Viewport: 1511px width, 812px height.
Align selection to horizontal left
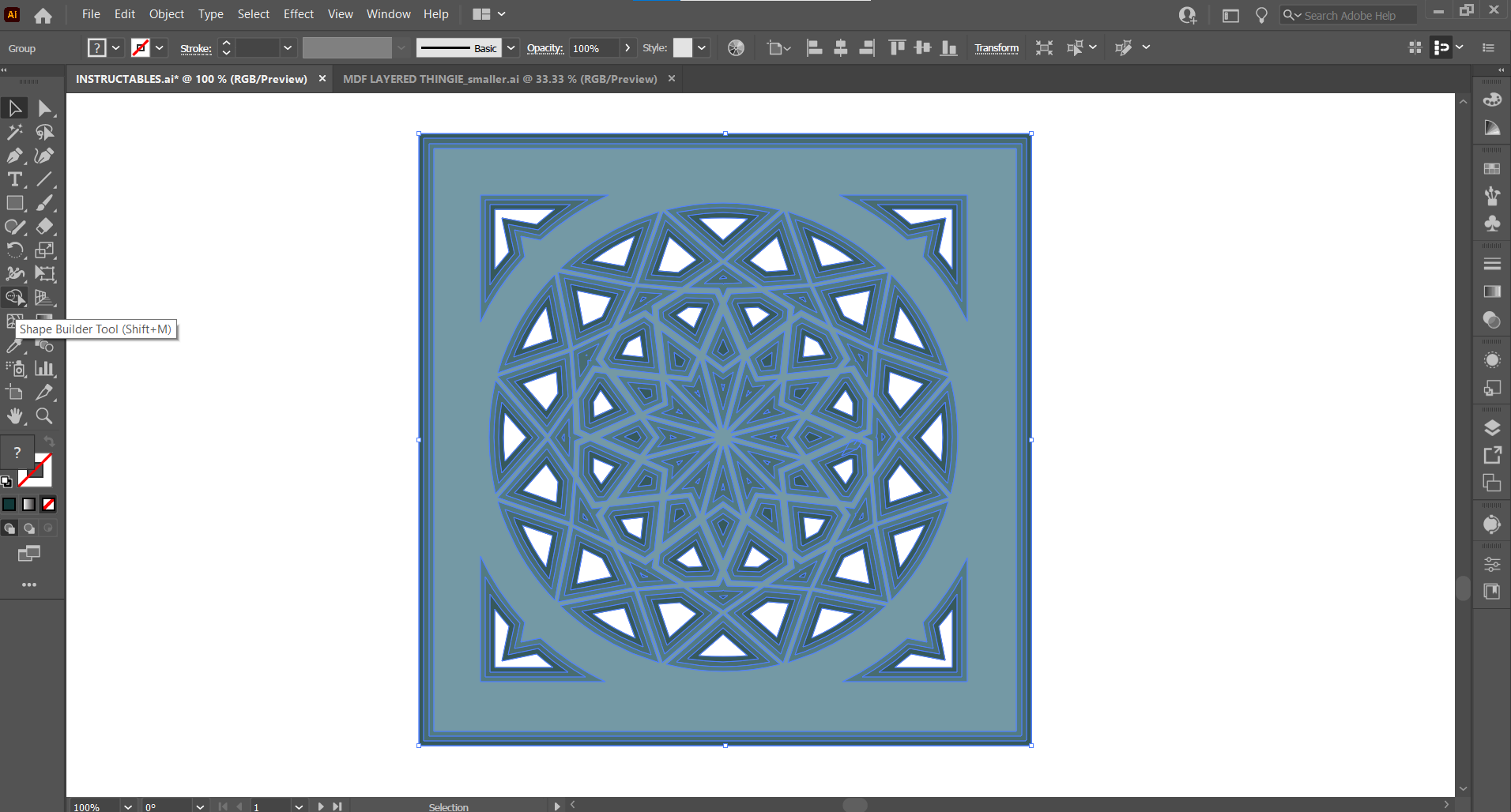point(814,48)
